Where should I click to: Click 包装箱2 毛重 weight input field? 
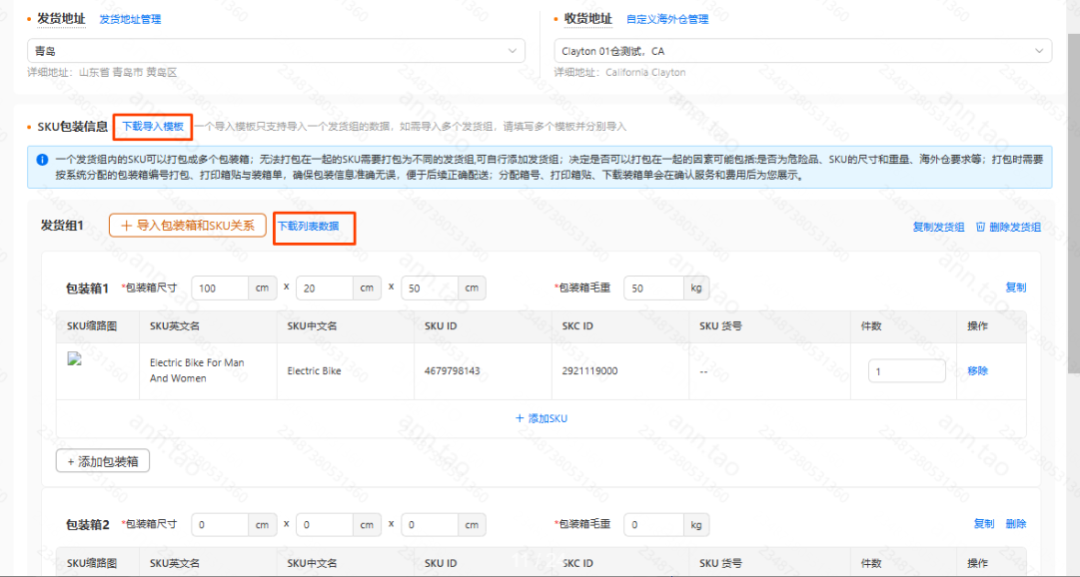[x=653, y=524]
